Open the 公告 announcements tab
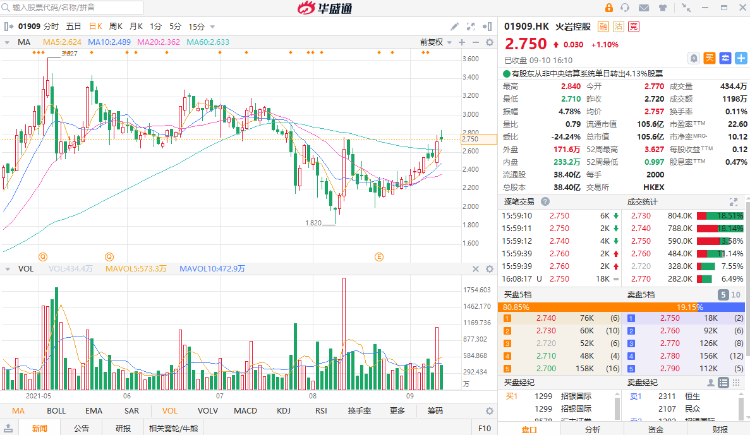This screenshot has width=750, height=435. (x=81, y=428)
